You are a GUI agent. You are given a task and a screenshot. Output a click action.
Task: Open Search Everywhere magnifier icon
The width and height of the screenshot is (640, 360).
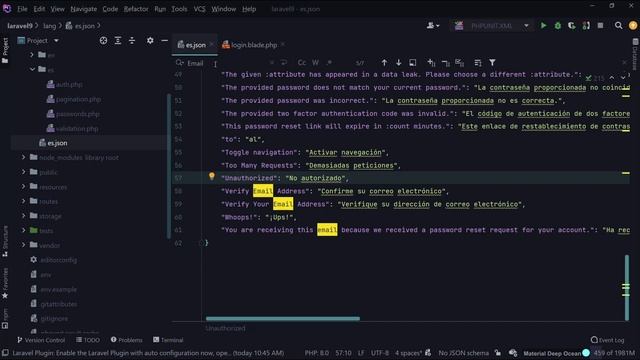[618, 26]
